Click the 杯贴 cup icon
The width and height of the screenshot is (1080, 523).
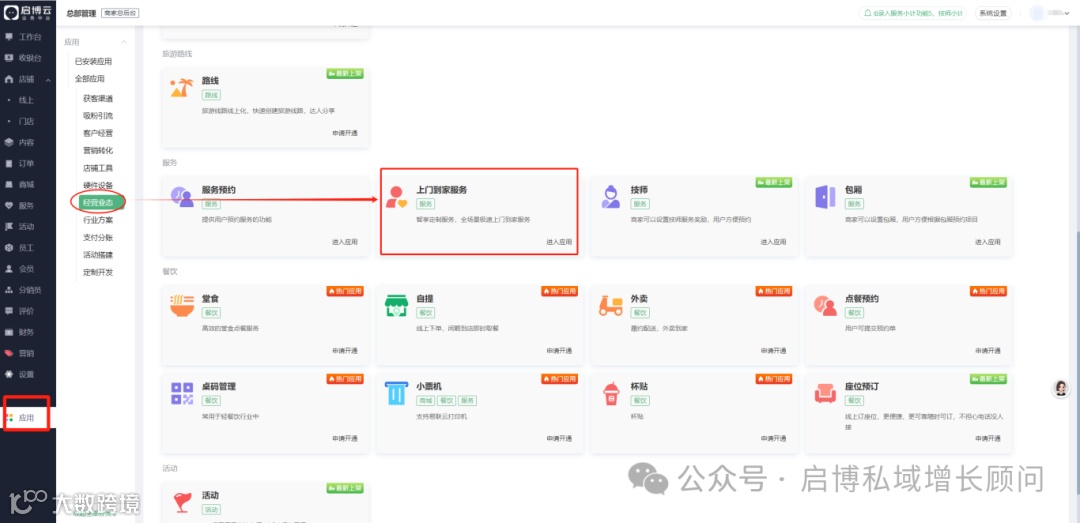tap(610, 393)
